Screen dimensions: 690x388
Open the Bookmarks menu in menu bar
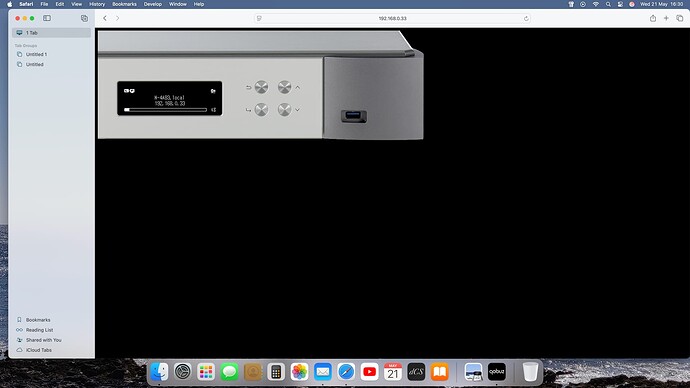click(125, 4)
